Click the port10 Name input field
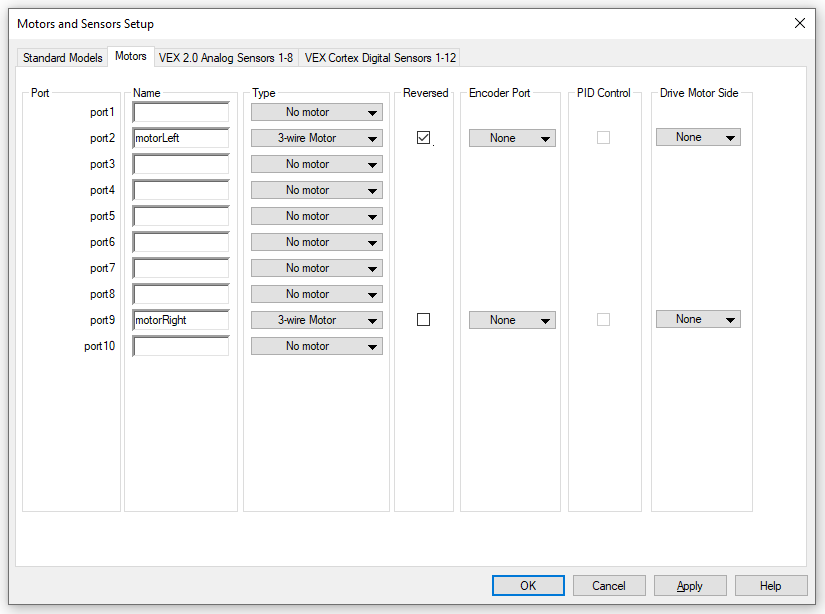Image resolution: width=825 pixels, height=614 pixels. click(x=181, y=346)
